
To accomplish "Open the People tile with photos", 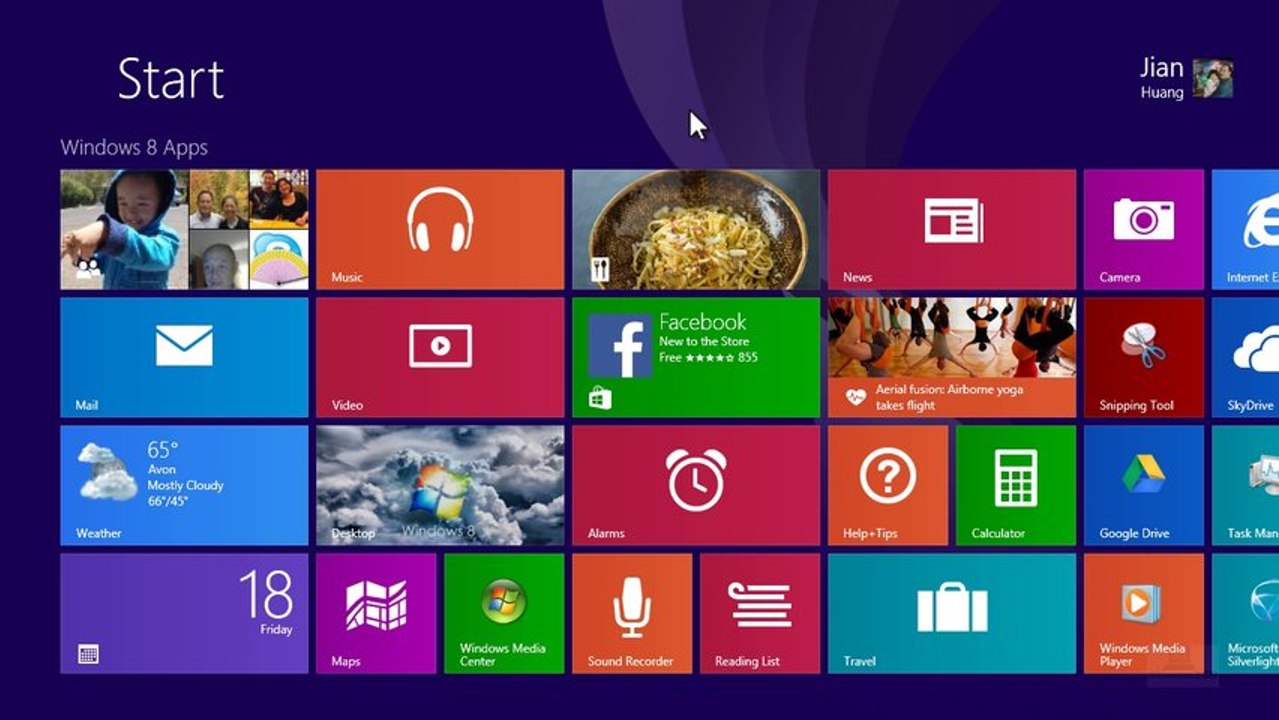I will (184, 230).
